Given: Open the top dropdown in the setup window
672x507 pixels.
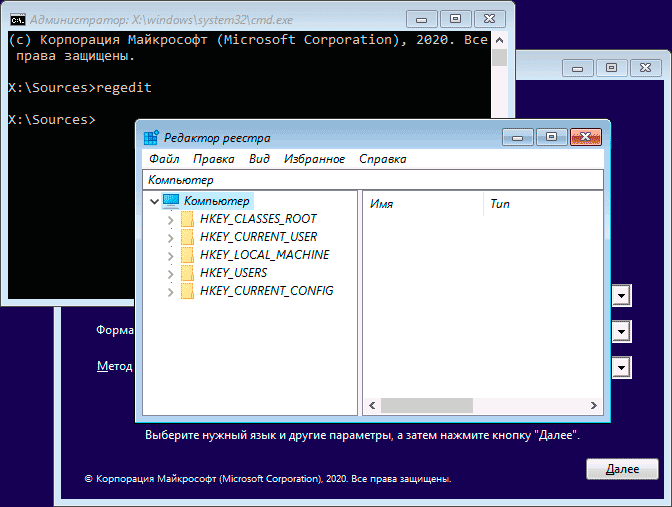Looking at the screenshot, I should pyautogui.click(x=621, y=295).
